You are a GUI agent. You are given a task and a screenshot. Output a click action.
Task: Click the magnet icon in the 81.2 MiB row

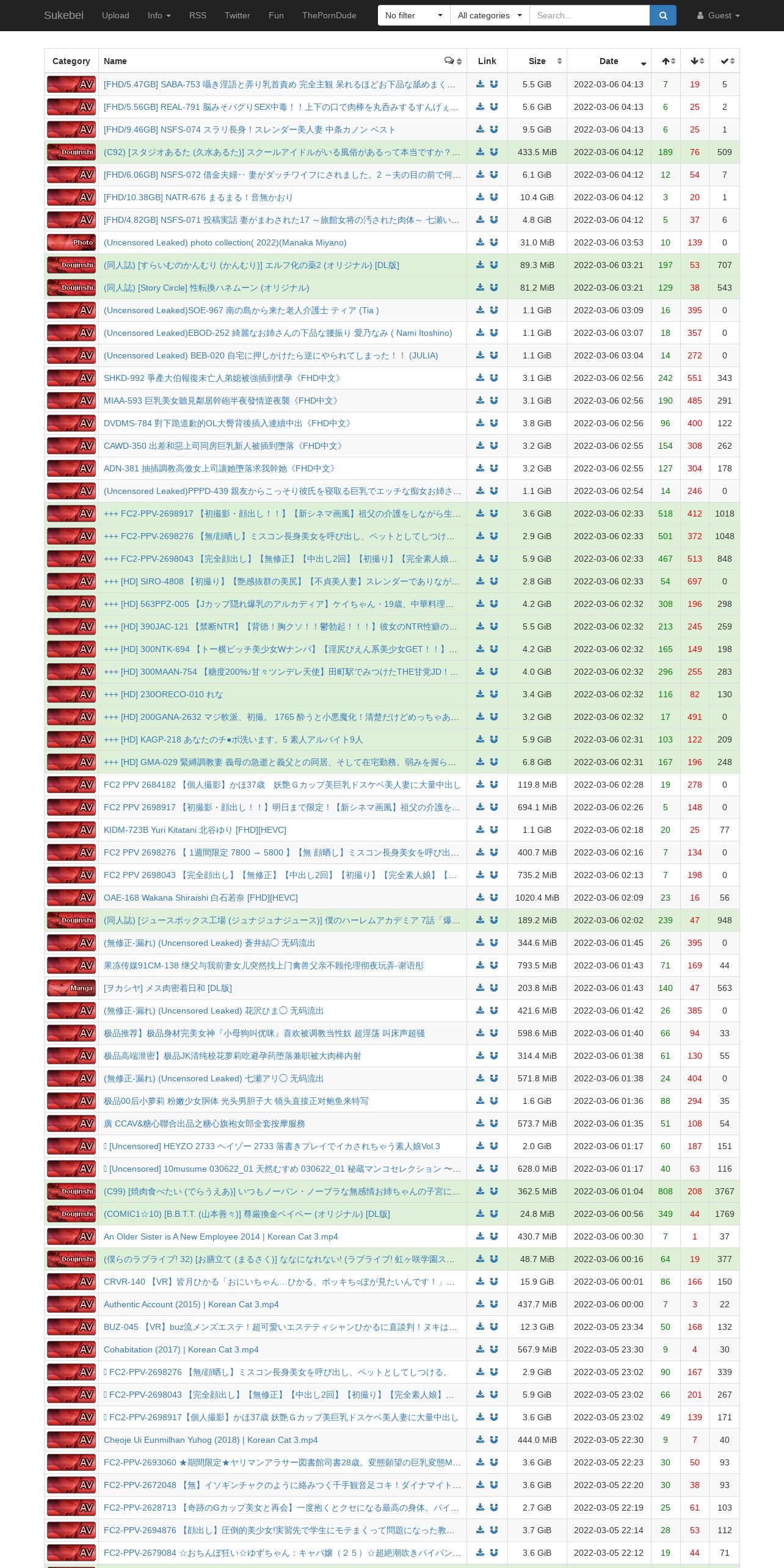click(x=494, y=288)
